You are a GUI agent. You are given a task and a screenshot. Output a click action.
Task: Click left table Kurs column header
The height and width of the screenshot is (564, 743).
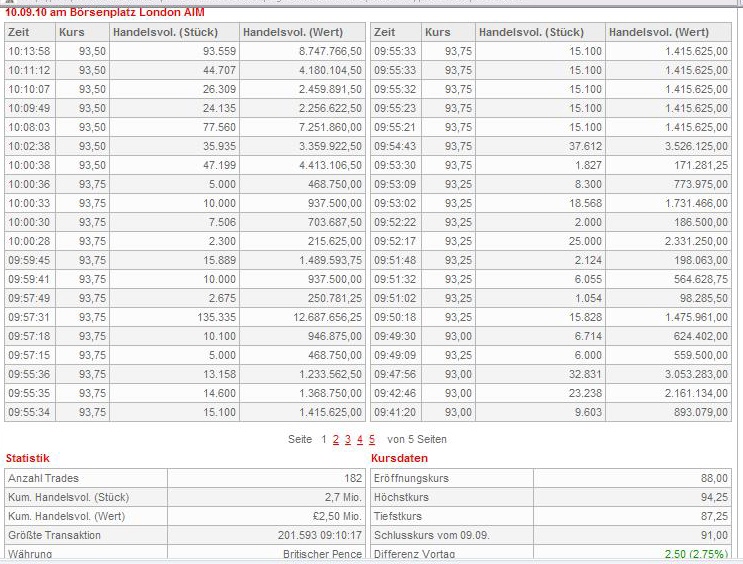click(82, 32)
